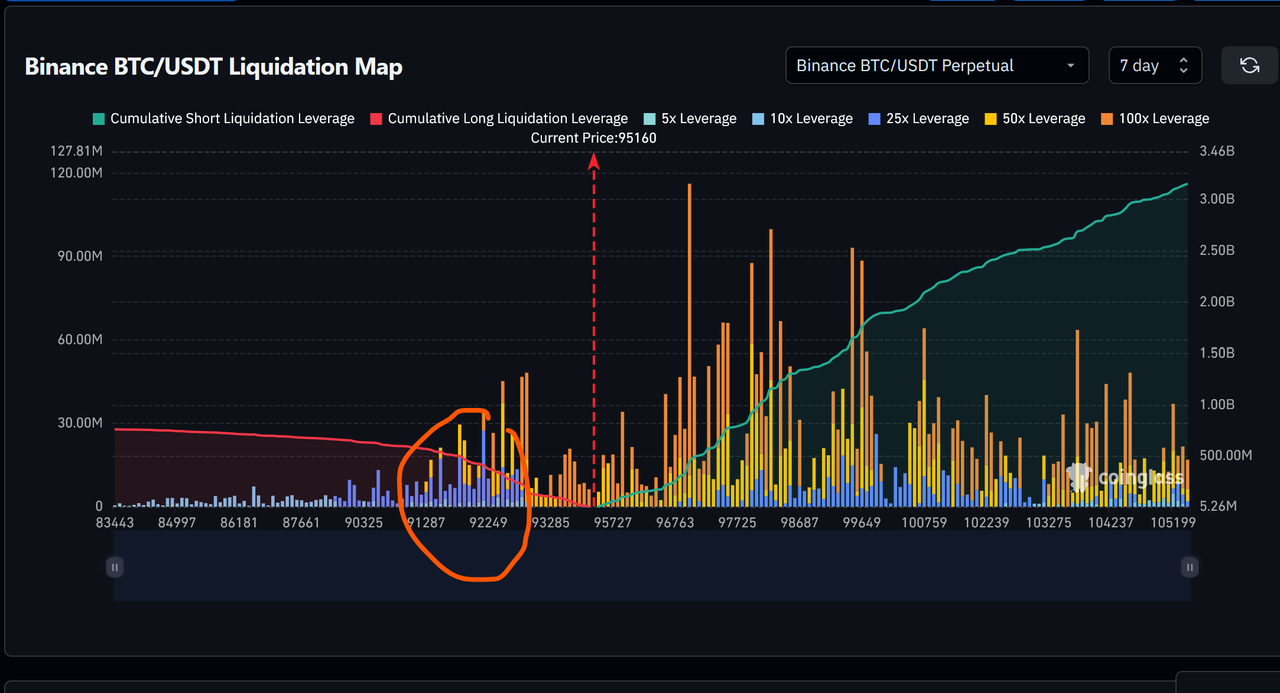The image size is (1280, 693).
Task: Toggle the 100x Leverage legend item
Action: 1154,118
